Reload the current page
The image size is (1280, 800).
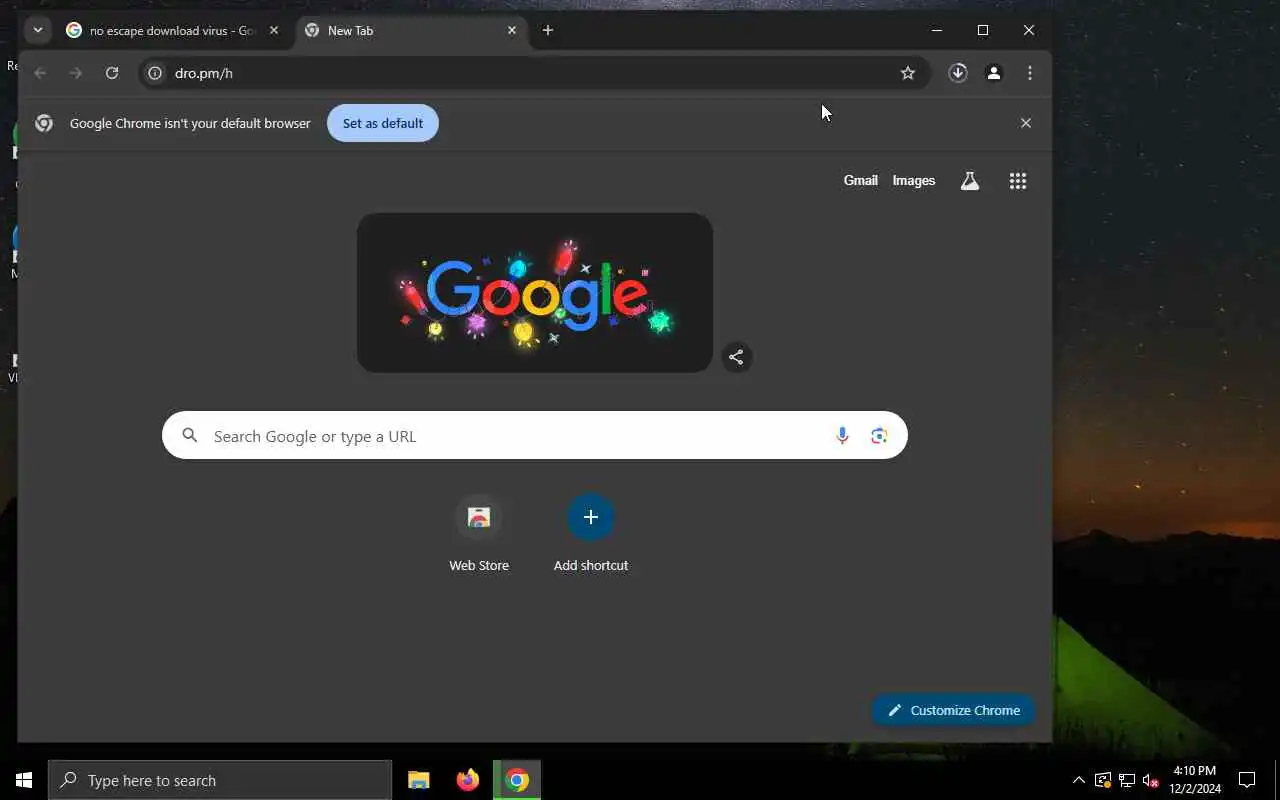tap(112, 73)
